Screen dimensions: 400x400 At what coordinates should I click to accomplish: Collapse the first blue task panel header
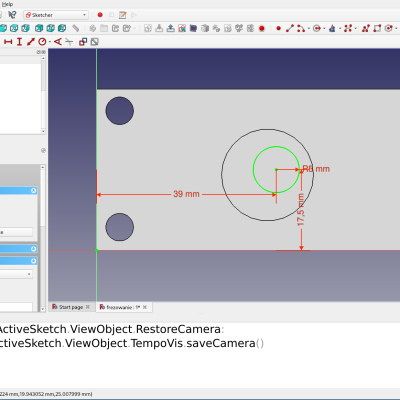34,190
